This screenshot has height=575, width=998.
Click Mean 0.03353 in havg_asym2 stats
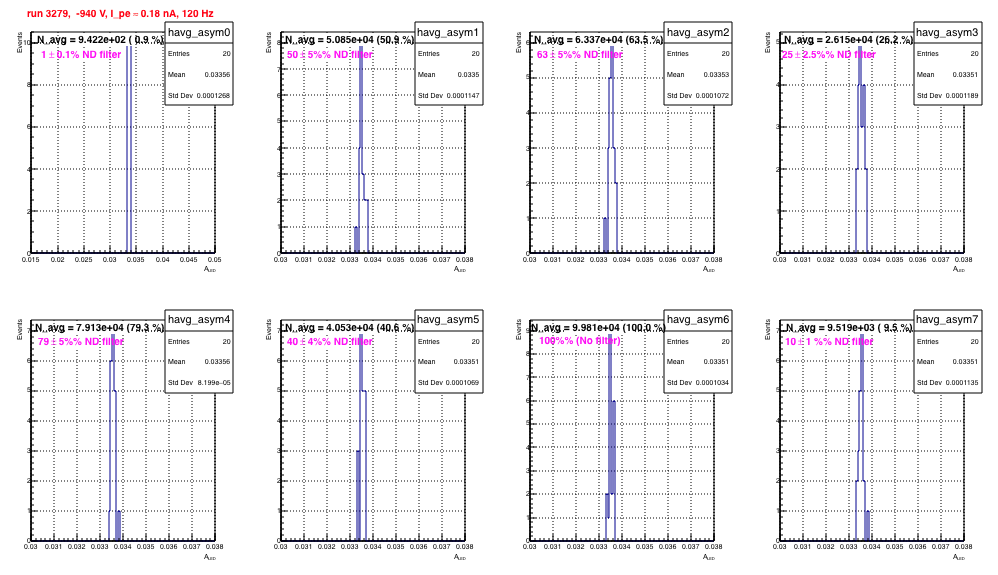click(x=698, y=75)
